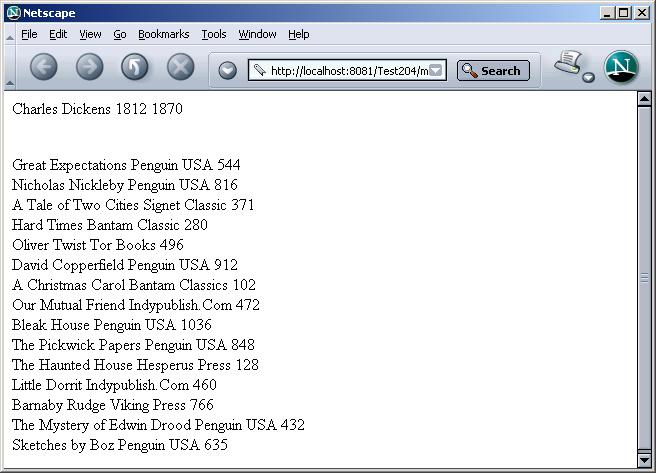Go back with the Back arrow button
The width and height of the screenshot is (656, 473).
(44, 66)
